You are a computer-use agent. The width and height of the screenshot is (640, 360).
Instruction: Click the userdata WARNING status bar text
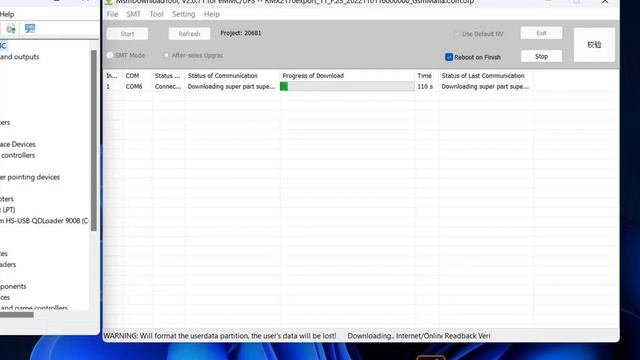click(220, 336)
